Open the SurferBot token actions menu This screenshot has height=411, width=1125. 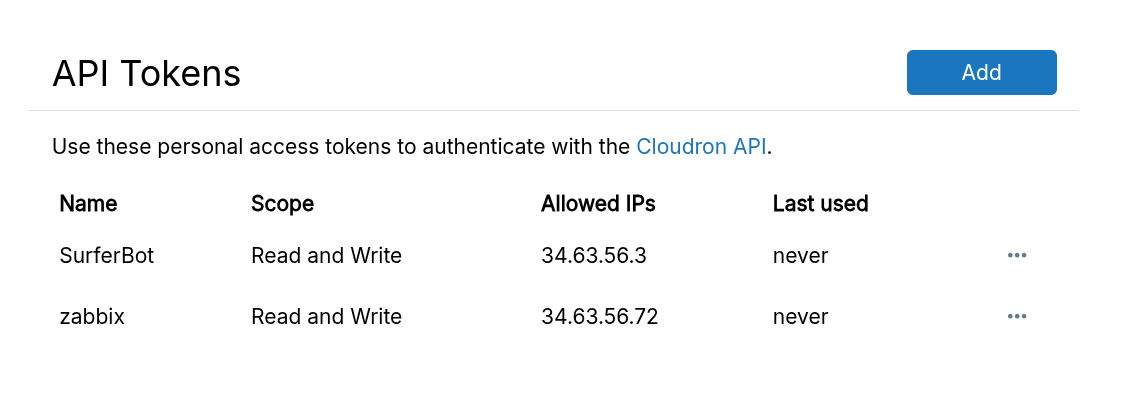pyautogui.click(x=1017, y=255)
